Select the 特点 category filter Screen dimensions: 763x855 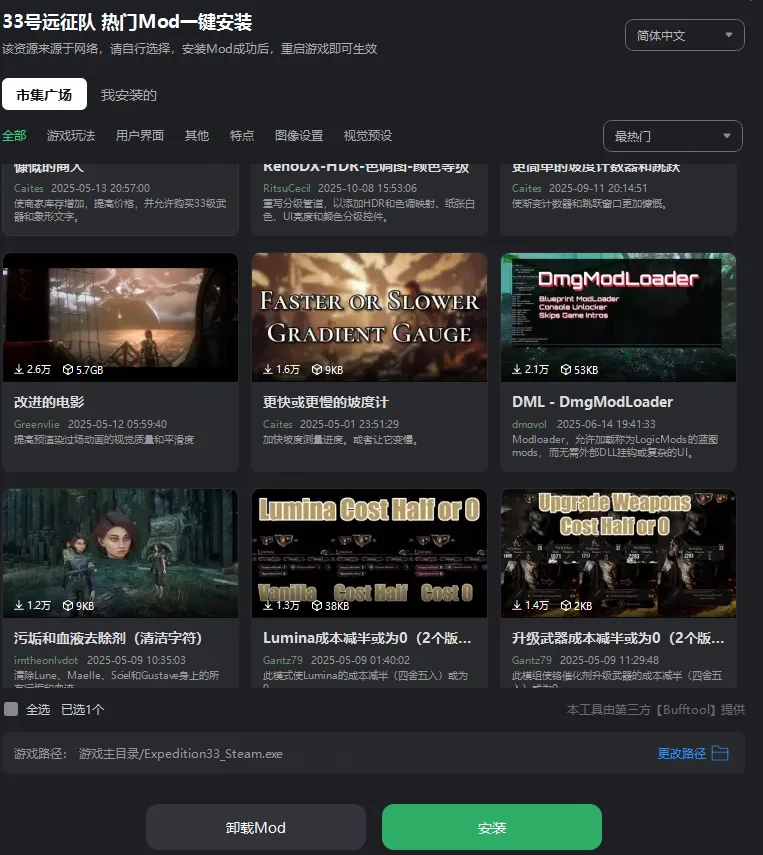(242, 135)
